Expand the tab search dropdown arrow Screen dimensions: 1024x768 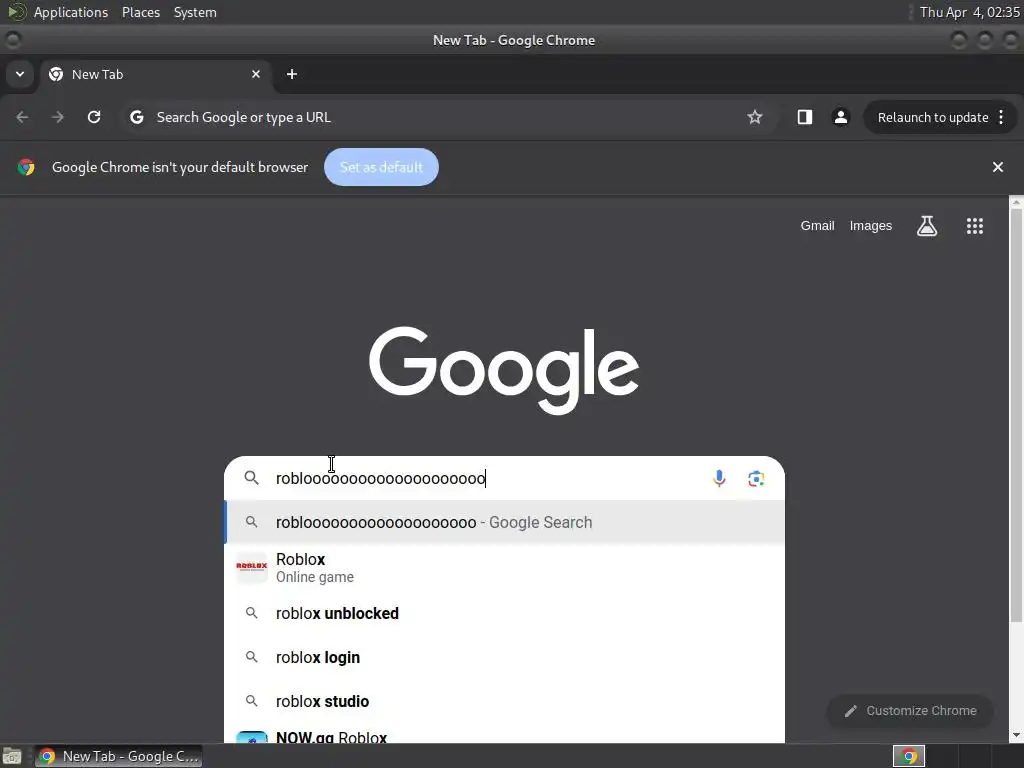click(x=20, y=74)
